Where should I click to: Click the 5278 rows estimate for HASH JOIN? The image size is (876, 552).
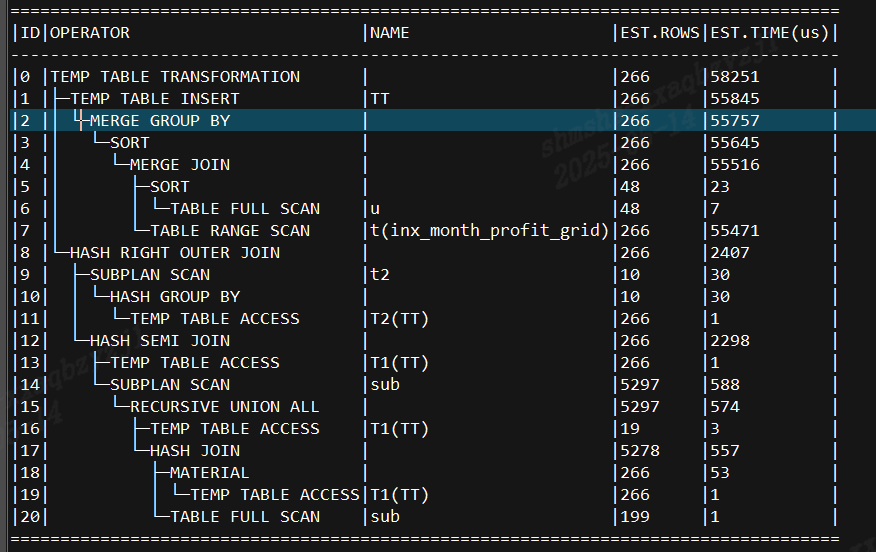pos(640,451)
